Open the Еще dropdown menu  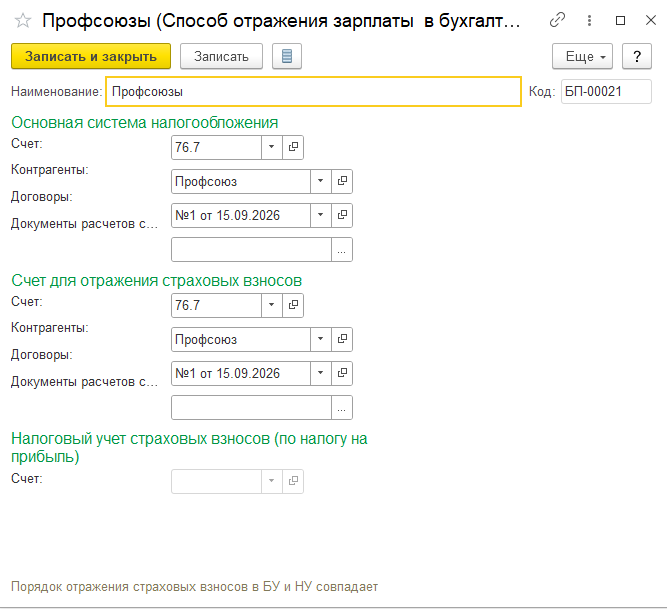582,56
